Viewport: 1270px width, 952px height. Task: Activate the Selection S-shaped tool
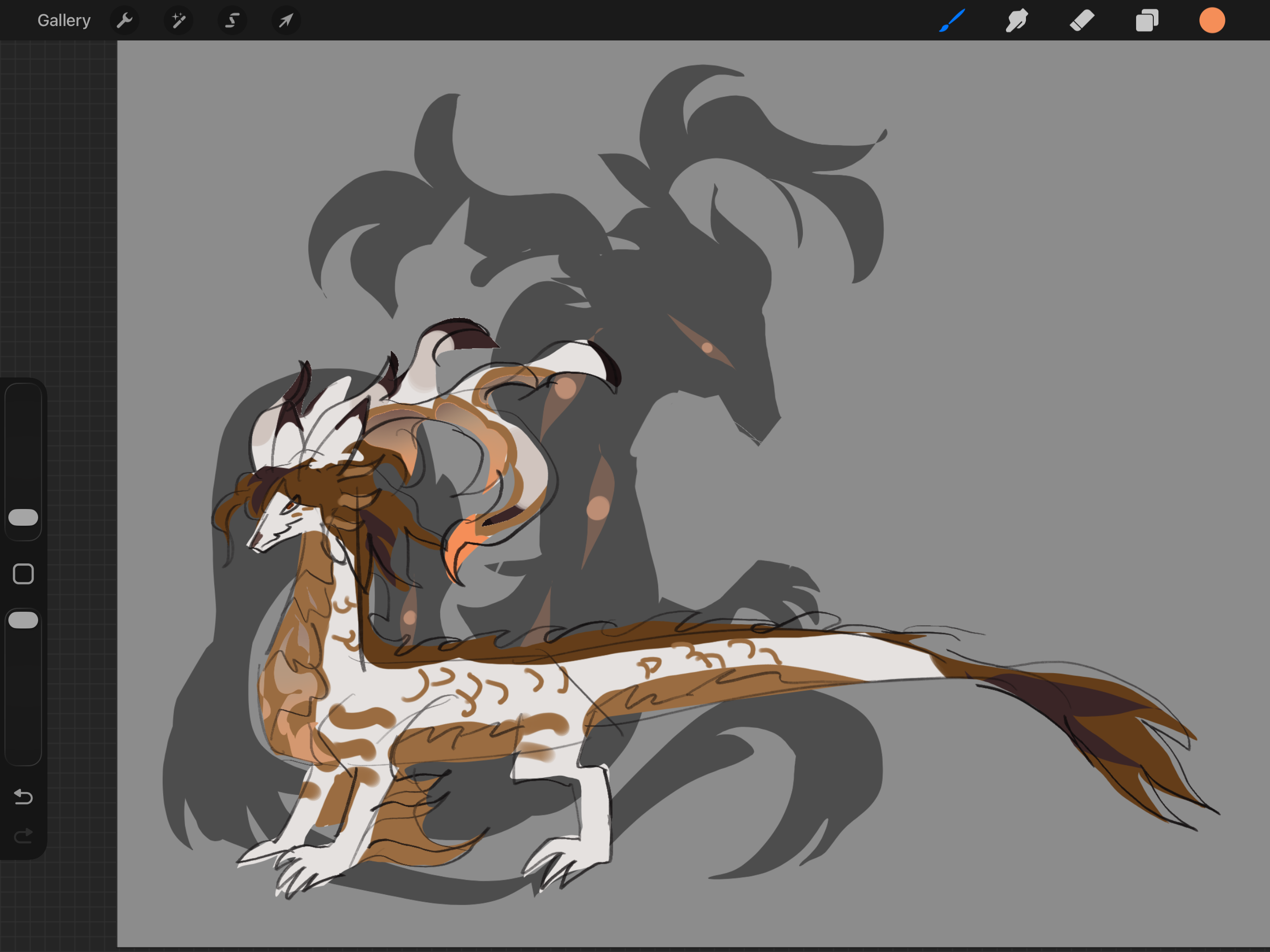point(232,20)
